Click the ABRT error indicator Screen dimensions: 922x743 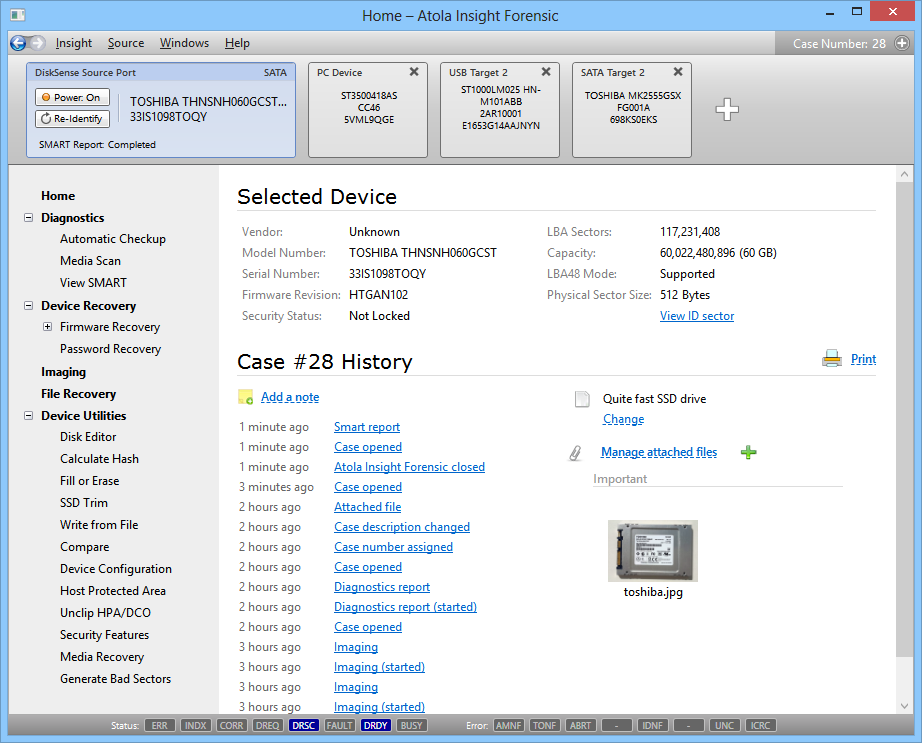[x=580, y=725]
